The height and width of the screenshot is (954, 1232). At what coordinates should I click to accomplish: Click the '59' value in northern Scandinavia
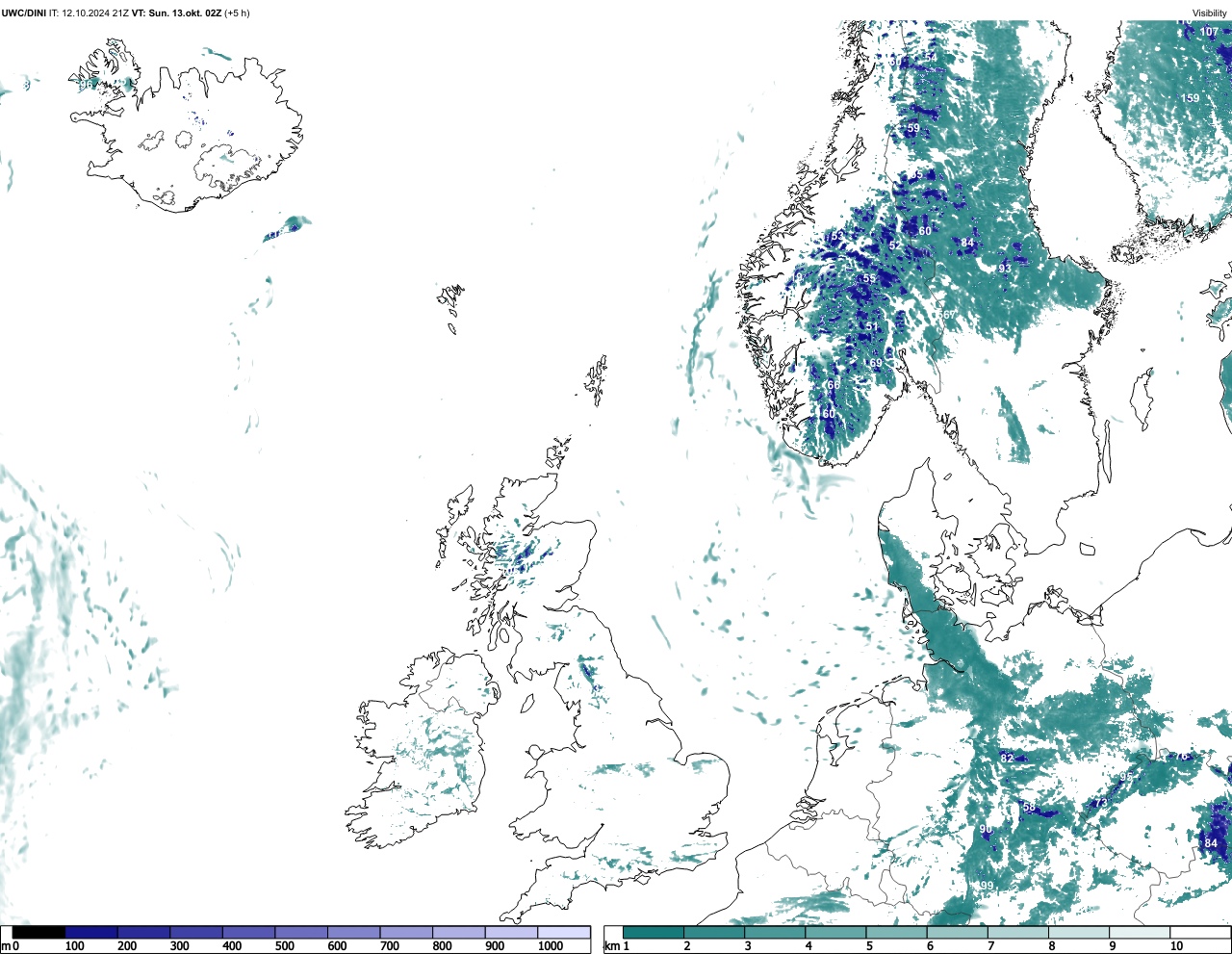913,128
